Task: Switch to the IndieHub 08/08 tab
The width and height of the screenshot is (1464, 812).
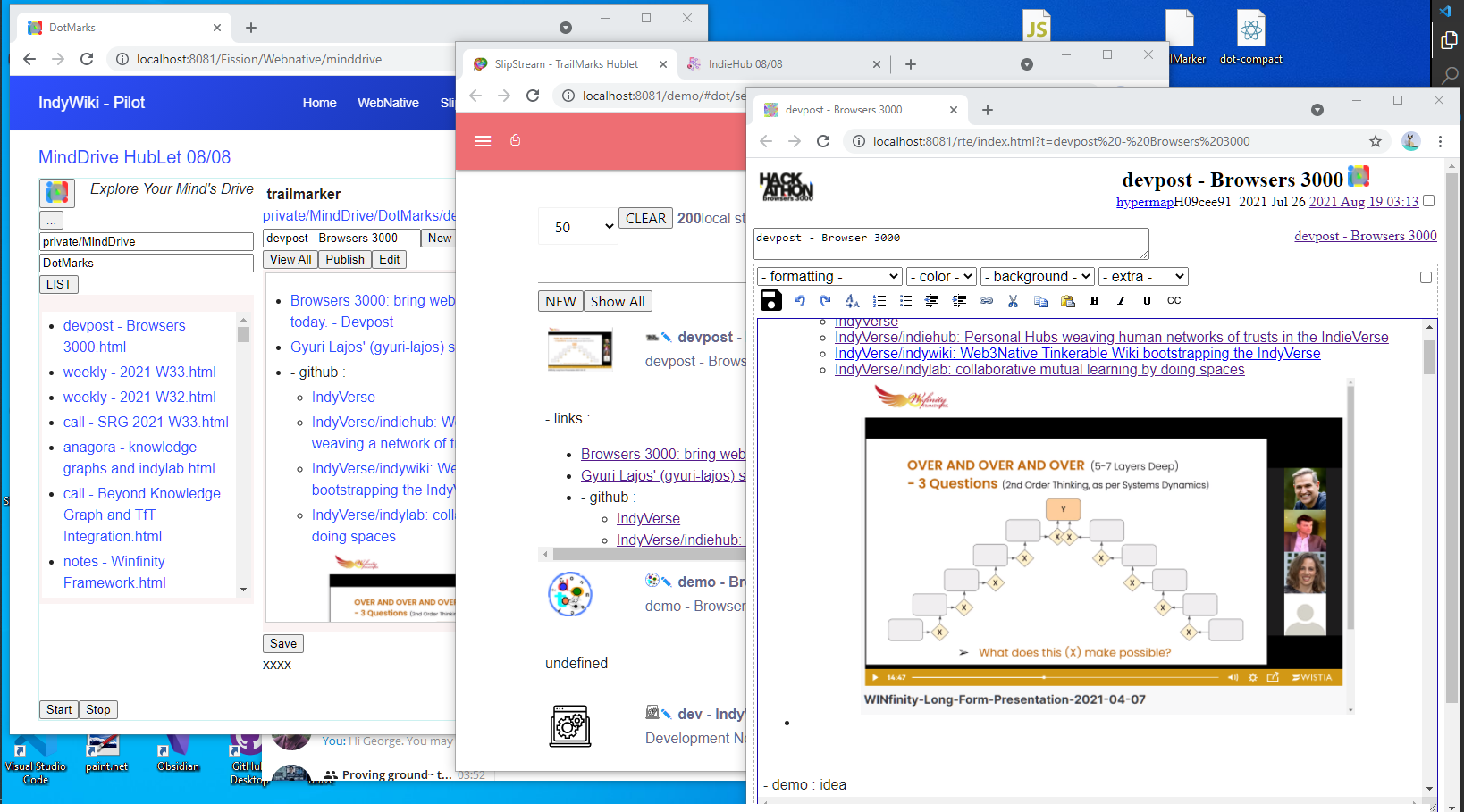Action: (783, 64)
